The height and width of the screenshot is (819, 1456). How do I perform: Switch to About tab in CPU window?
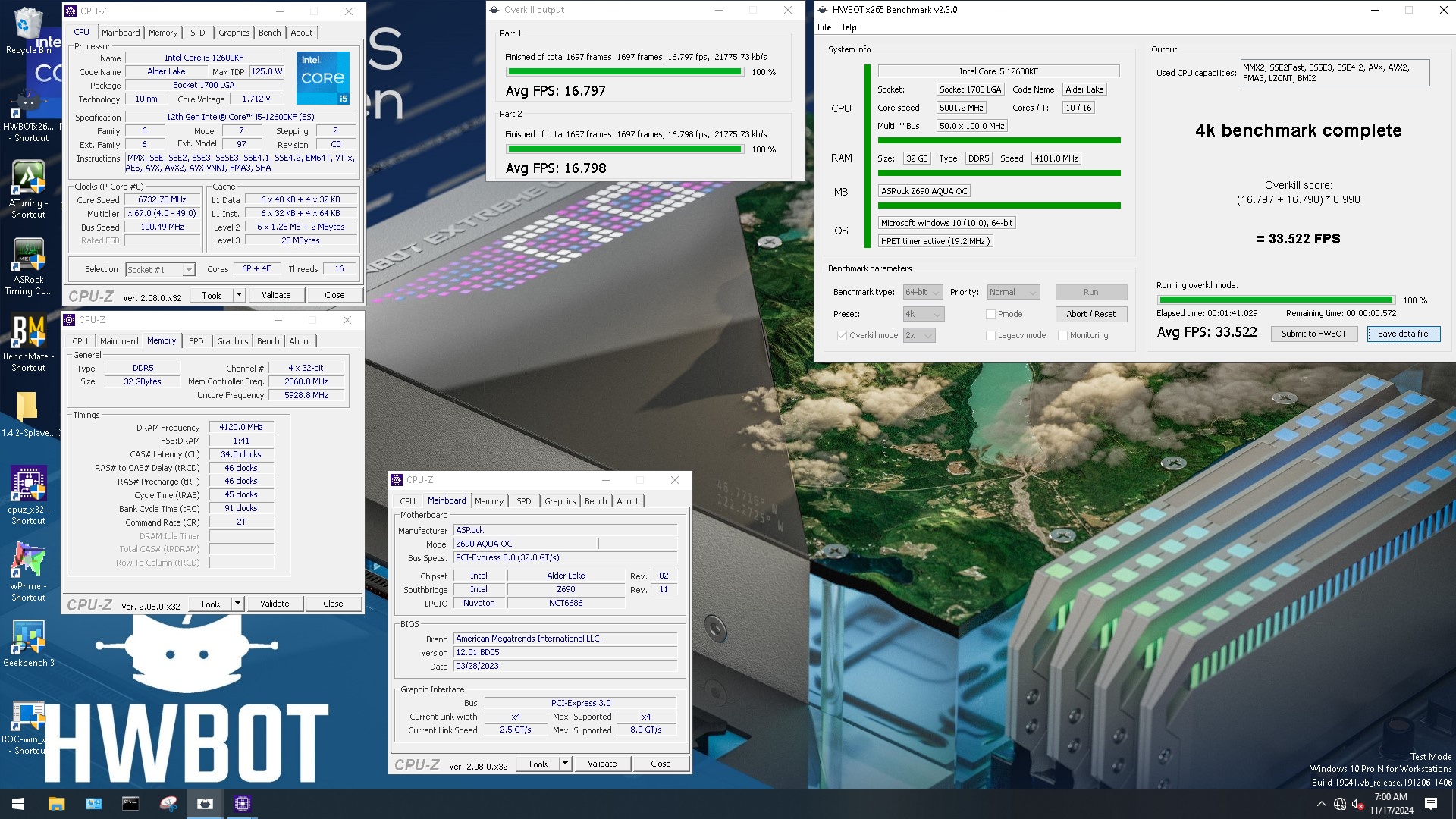(x=301, y=33)
